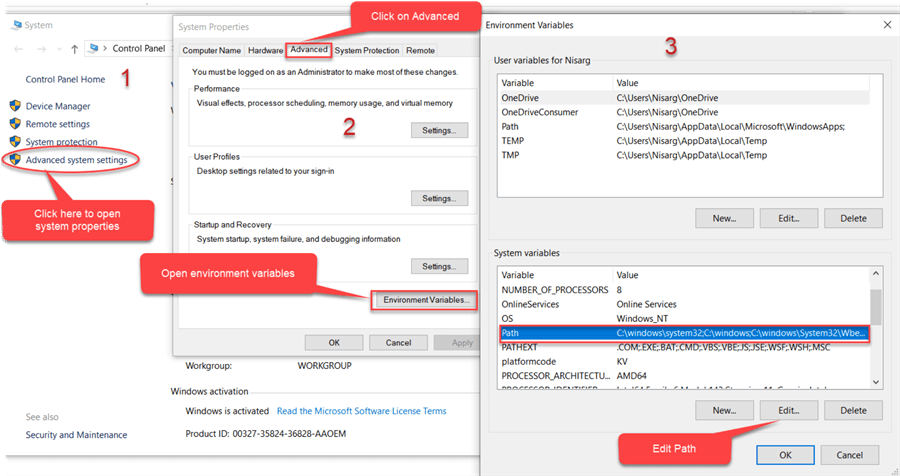Image resolution: width=900 pixels, height=476 pixels.
Task: Open Performance Settings button
Action: 439,130
